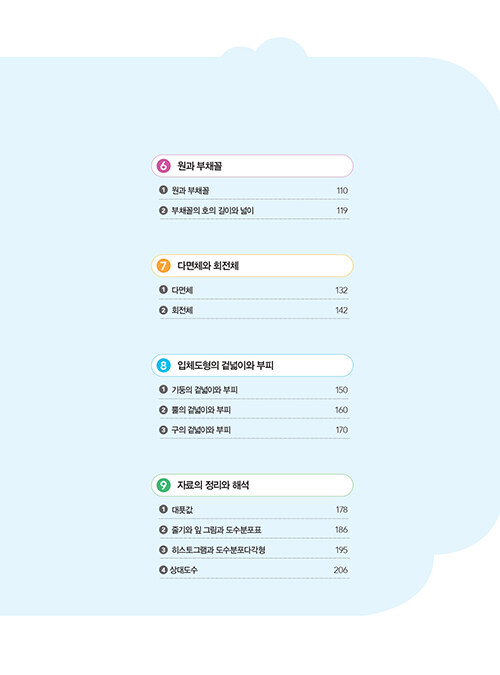This screenshot has width=500, height=675.
Task: Click the pink chapter 6 number badge
Action: point(163,166)
